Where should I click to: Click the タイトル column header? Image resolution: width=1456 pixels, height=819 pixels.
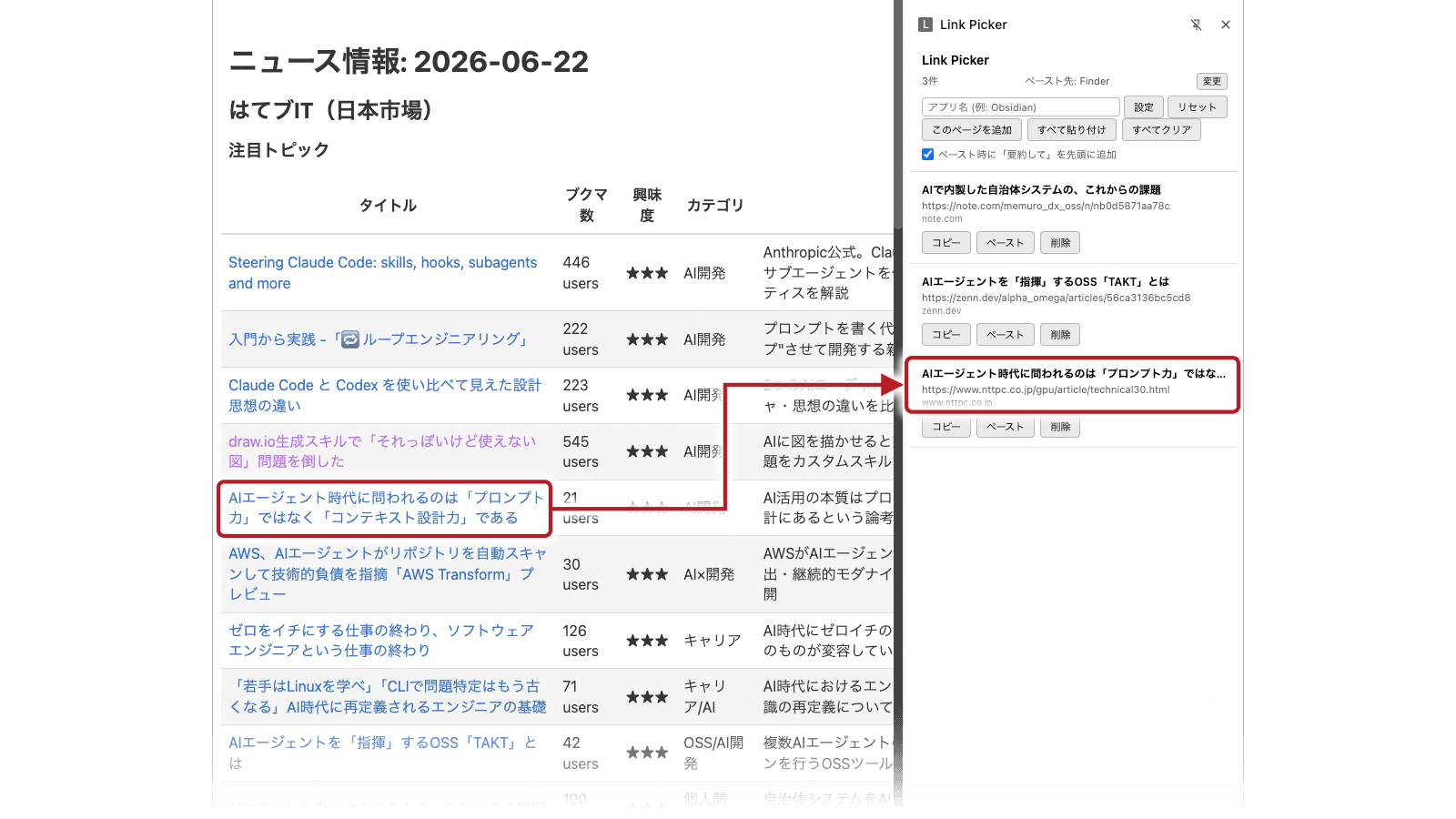[388, 206]
